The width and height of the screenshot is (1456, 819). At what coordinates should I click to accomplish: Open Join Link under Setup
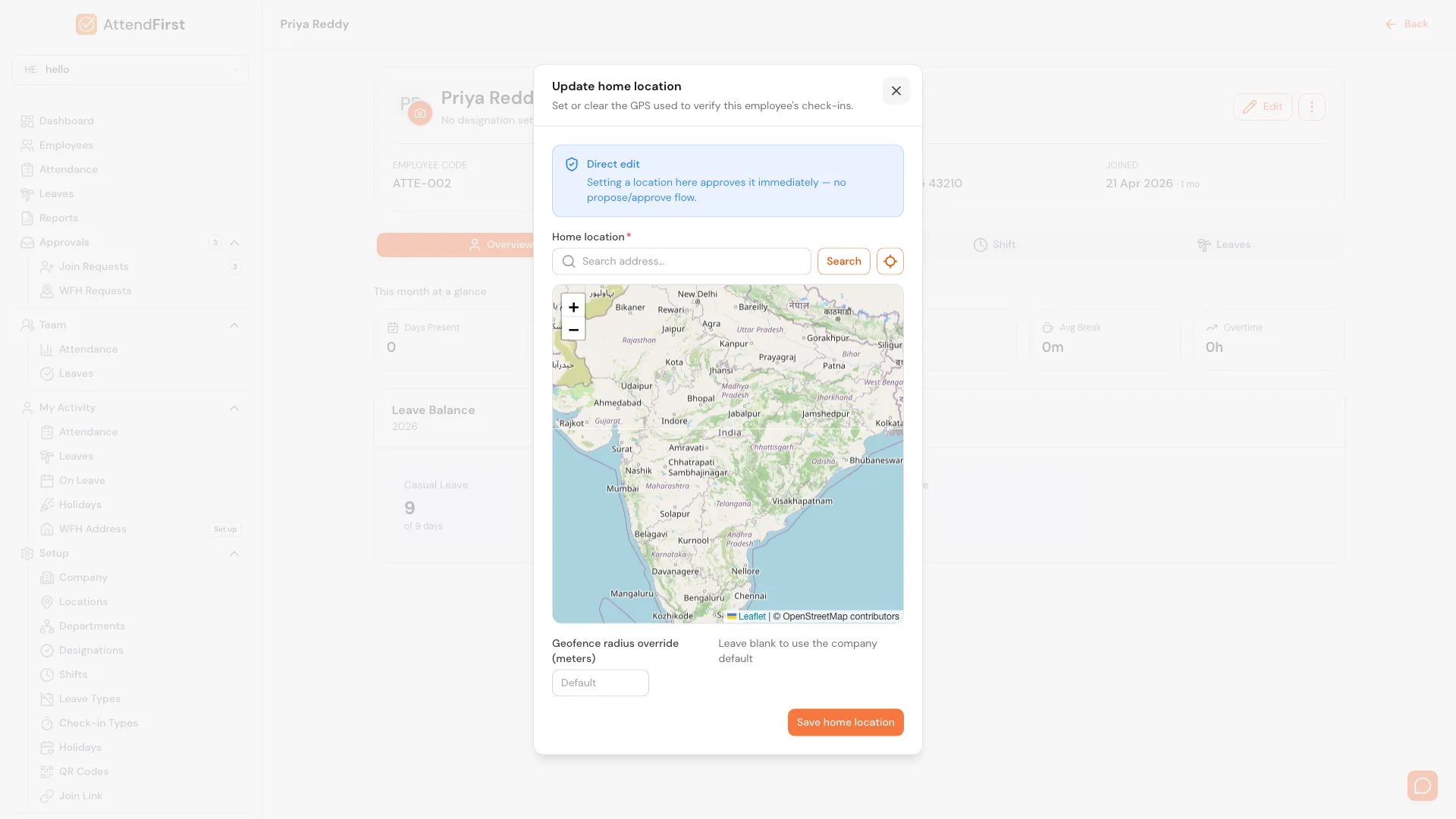[x=80, y=795]
